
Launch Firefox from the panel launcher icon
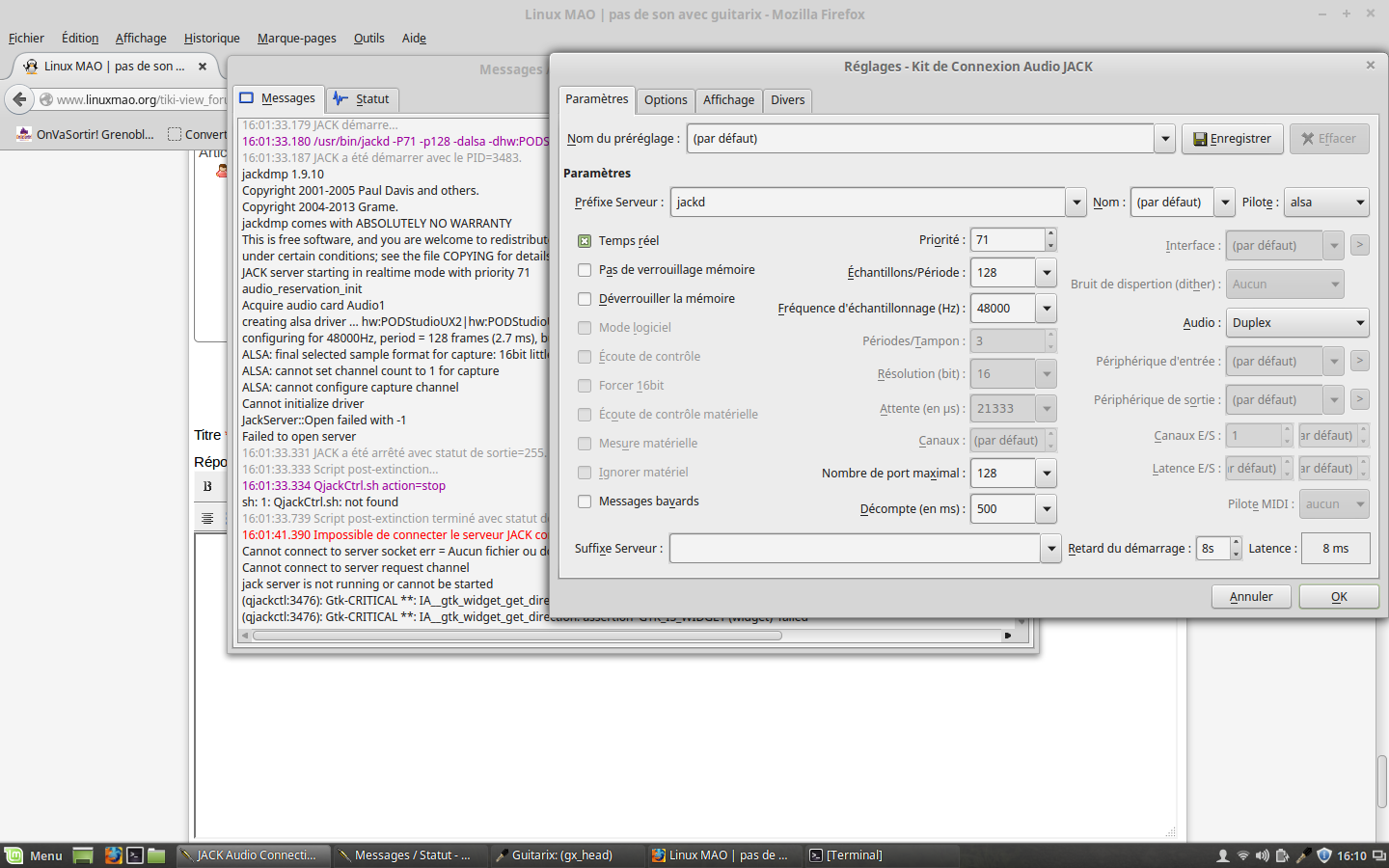click(113, 855)
